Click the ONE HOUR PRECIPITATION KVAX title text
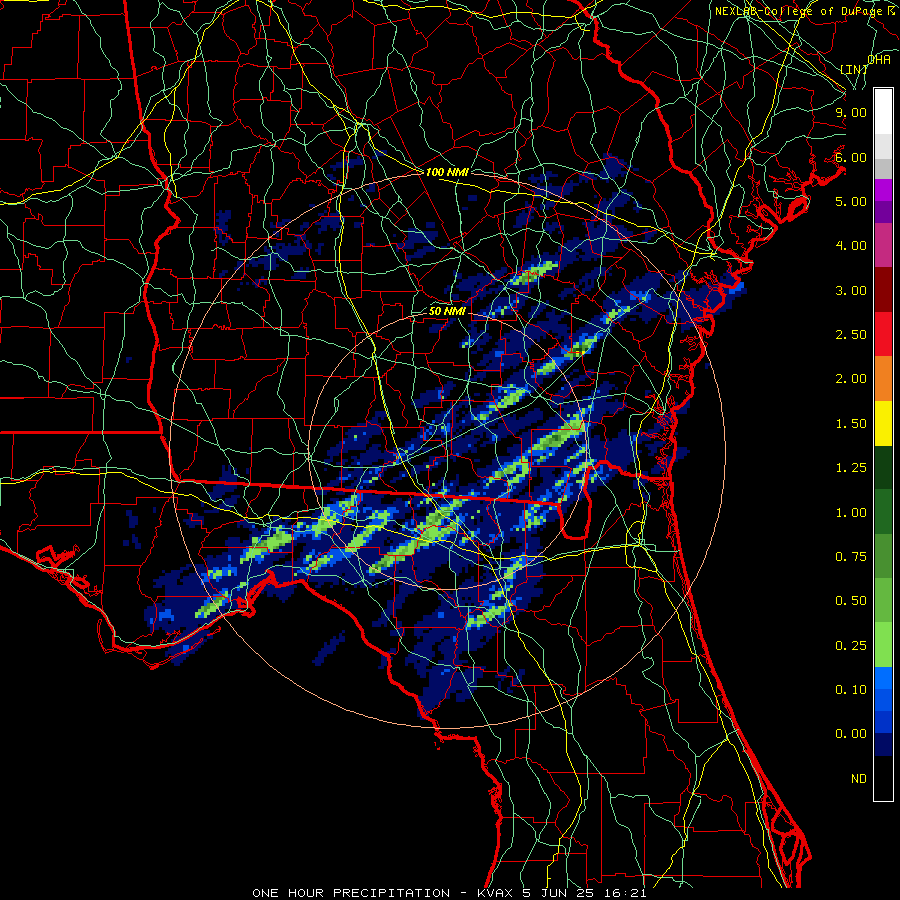Image resolution: width=900 pixels, height=900 pixels. point(449,893)
